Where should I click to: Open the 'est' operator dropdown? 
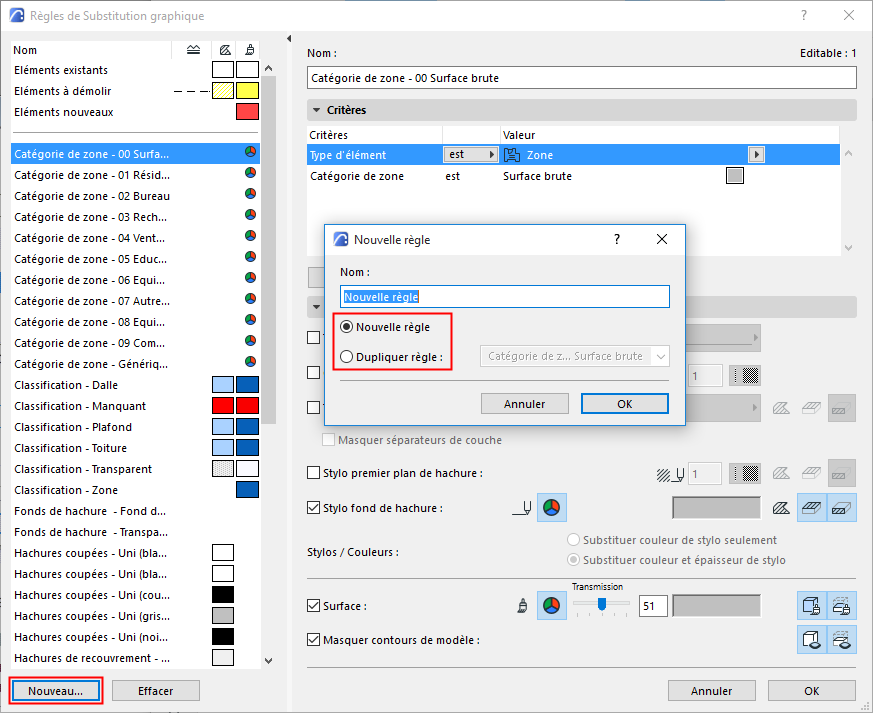pyautogui.click(x=470, y=155)
